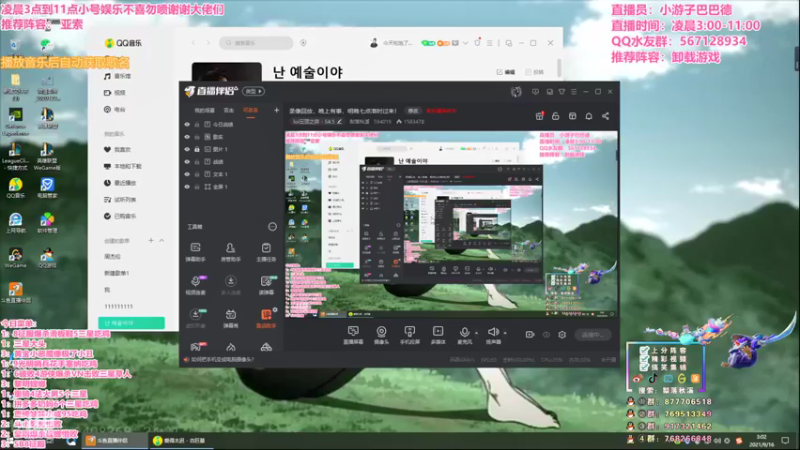This screenshot has height=450, width=800.
Task: Click the notification bell icon
Action: [589, 116]
